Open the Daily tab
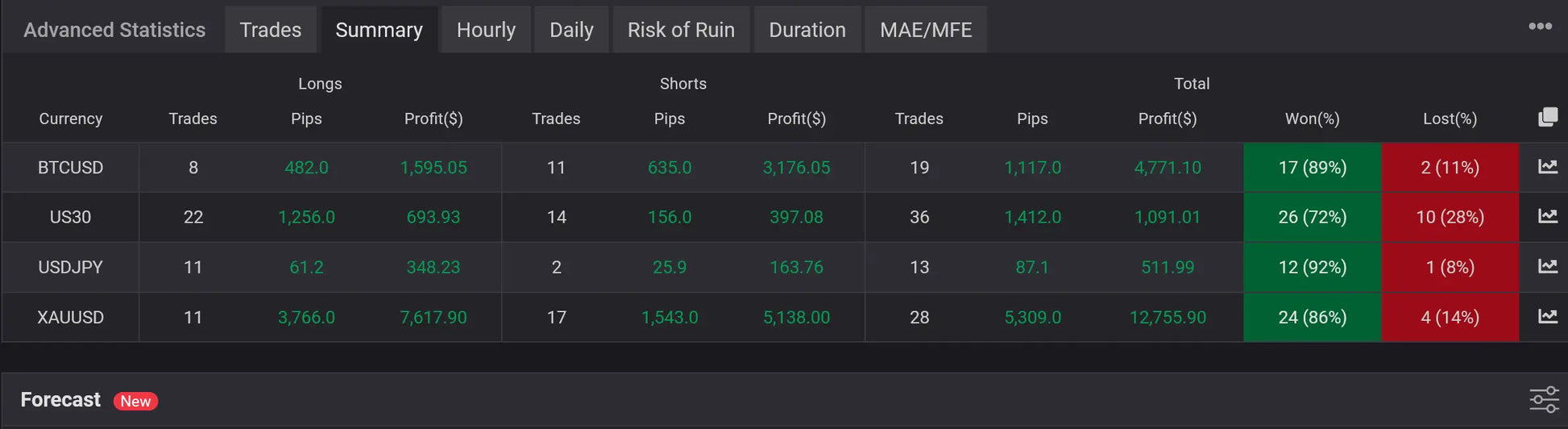The width and height of the screenshot is (1568, 429). 571,30
